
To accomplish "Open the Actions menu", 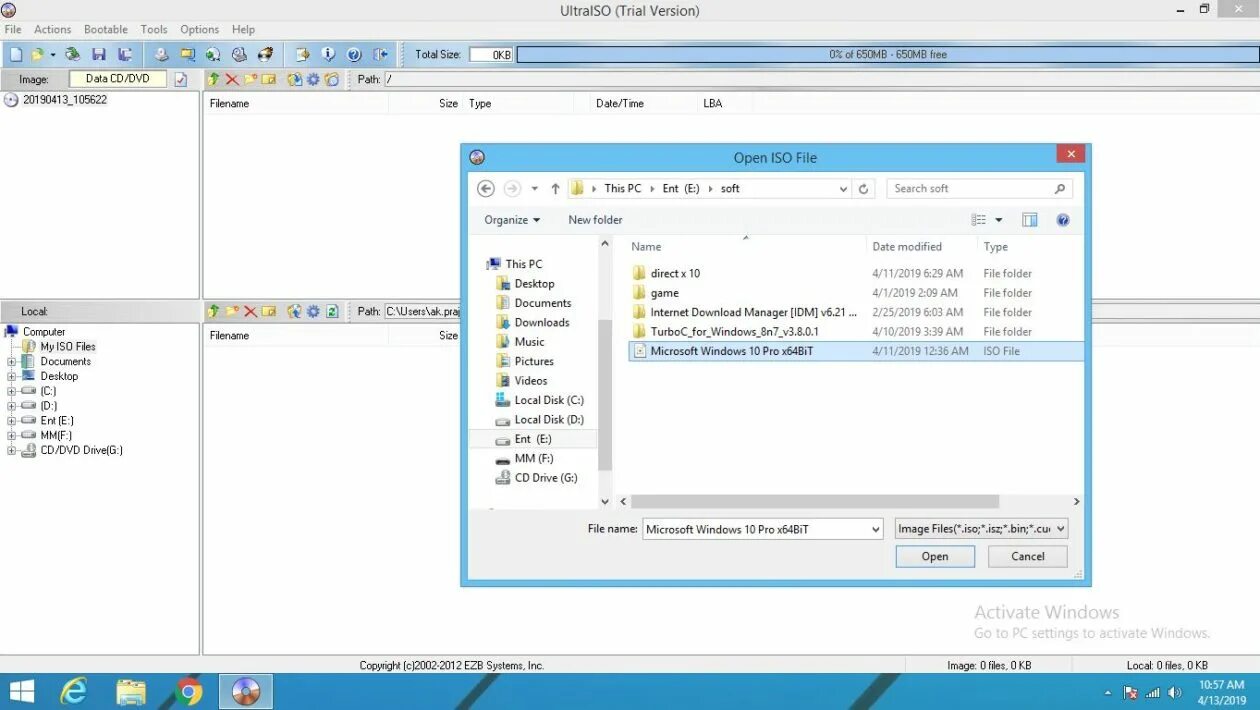I will [x=53, y=30].
